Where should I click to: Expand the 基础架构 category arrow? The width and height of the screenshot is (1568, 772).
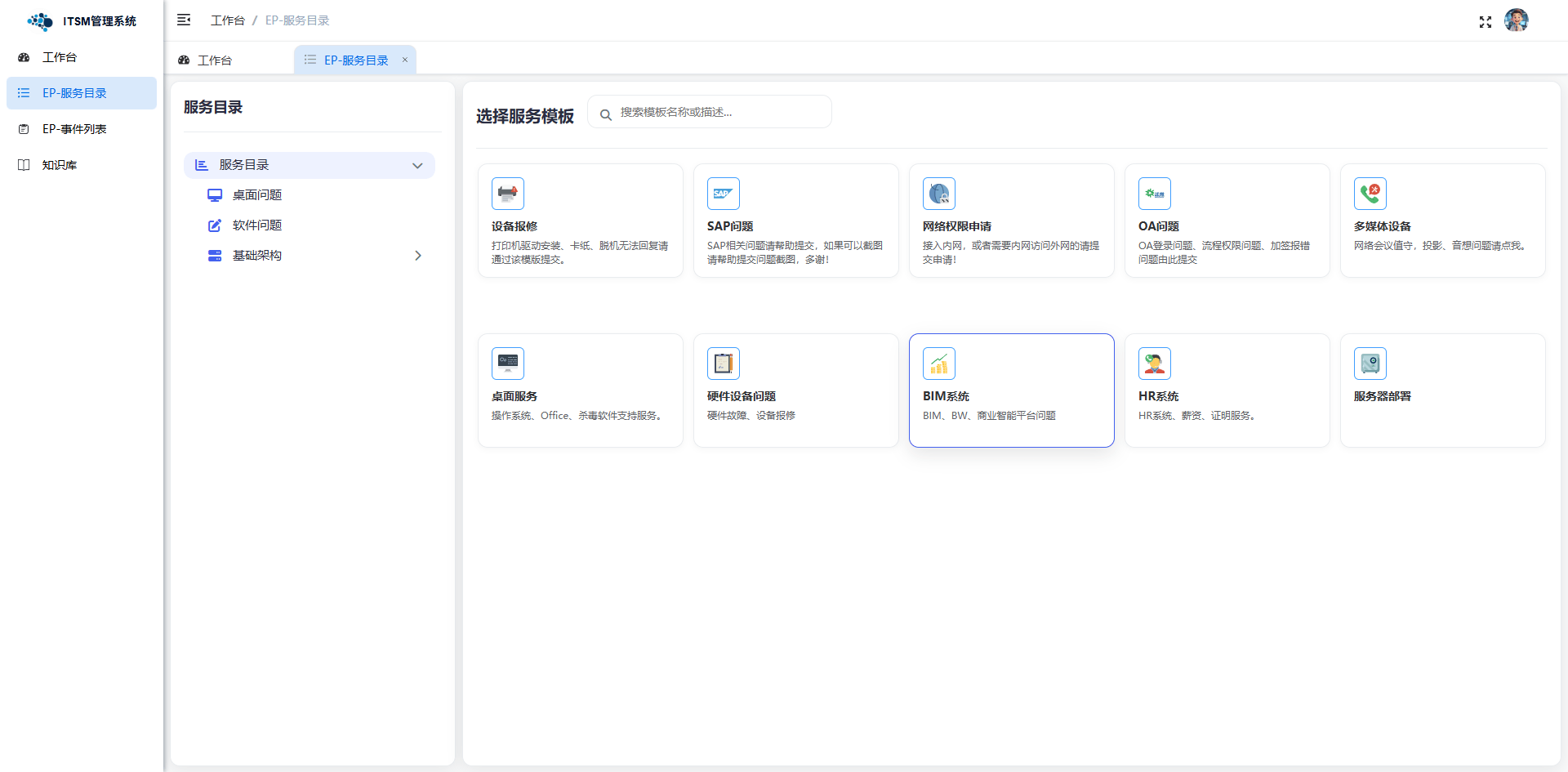tap(417, 256)
